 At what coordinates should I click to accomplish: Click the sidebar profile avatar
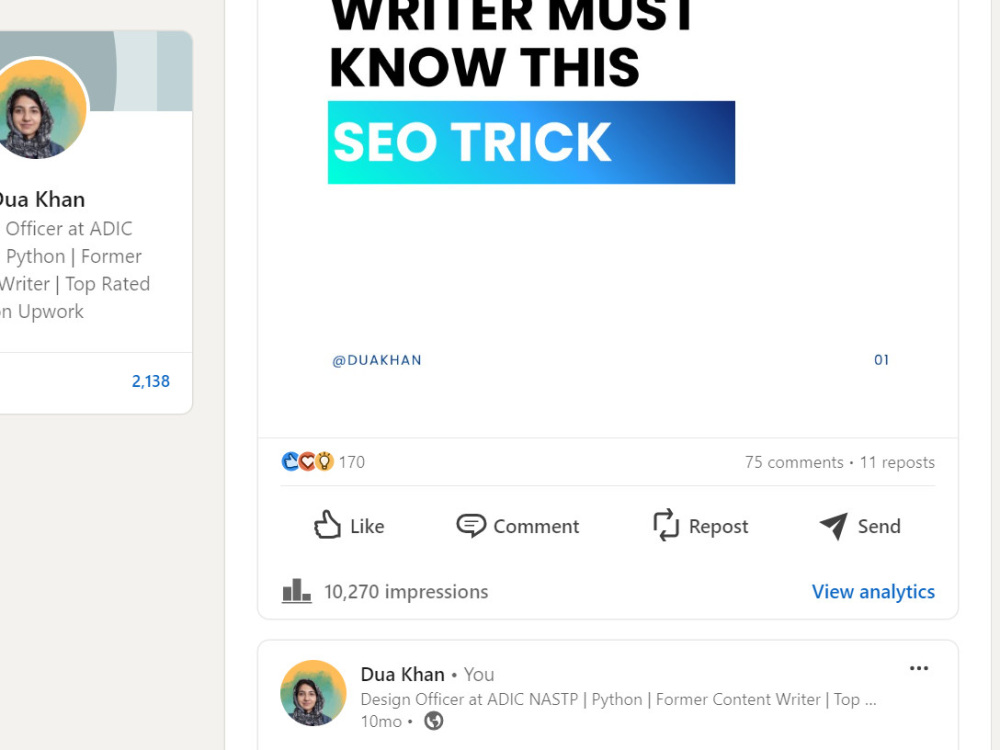(42, 108)
